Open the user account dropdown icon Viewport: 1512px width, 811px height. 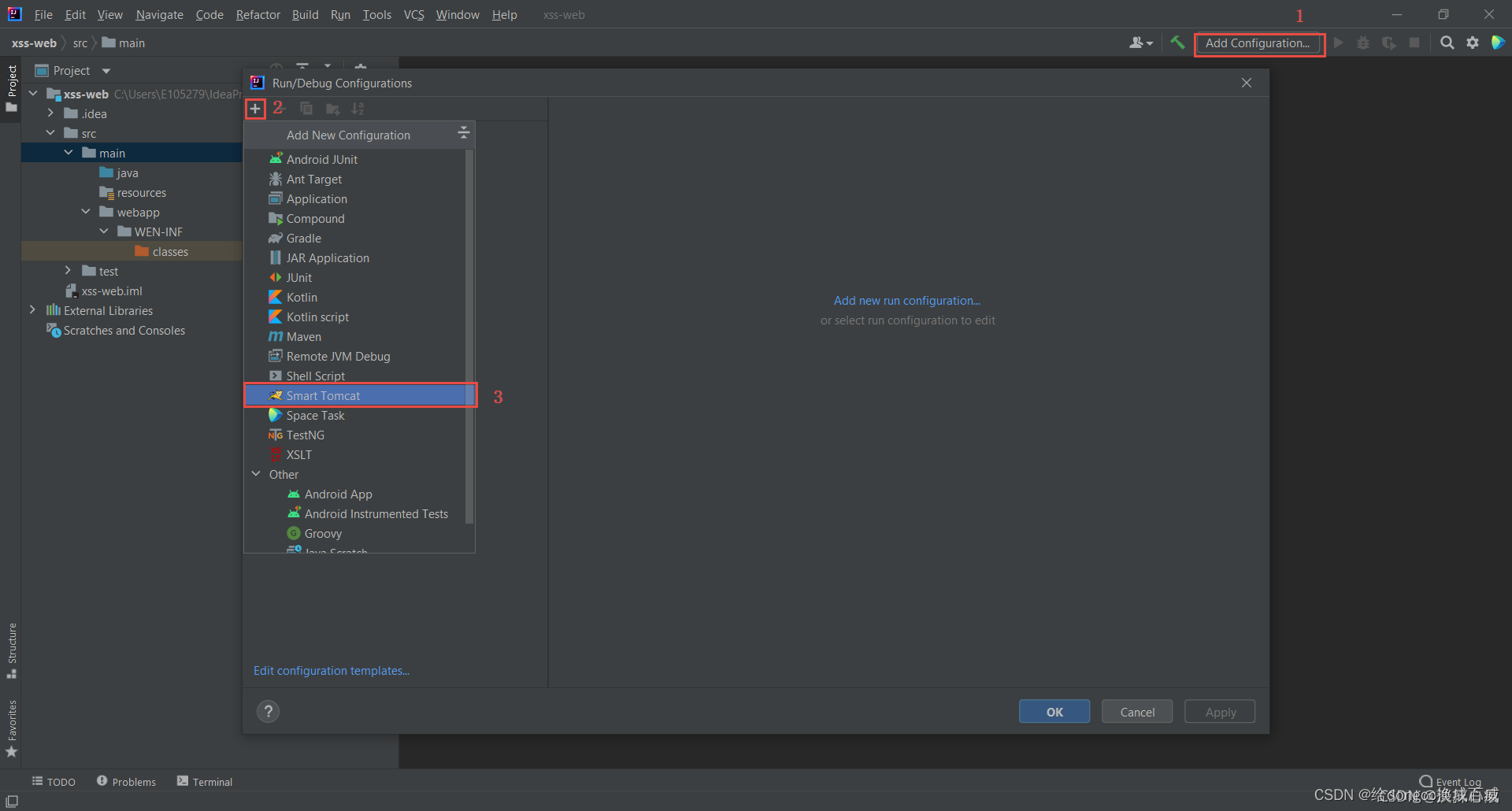1140,43
